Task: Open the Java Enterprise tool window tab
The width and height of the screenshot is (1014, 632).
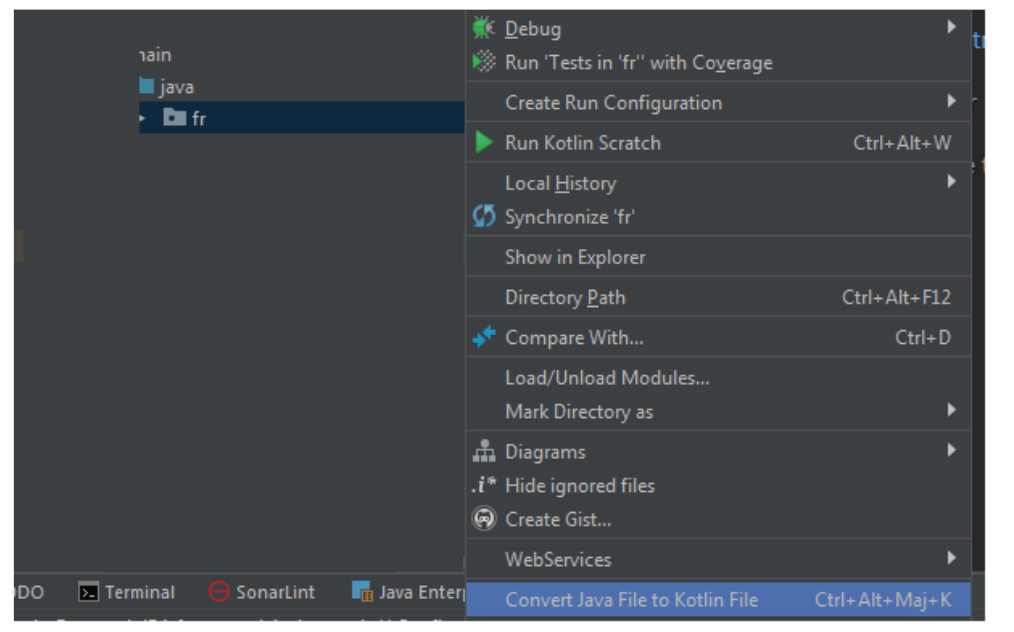Action: pyautogui.click(x=410, y=592)
